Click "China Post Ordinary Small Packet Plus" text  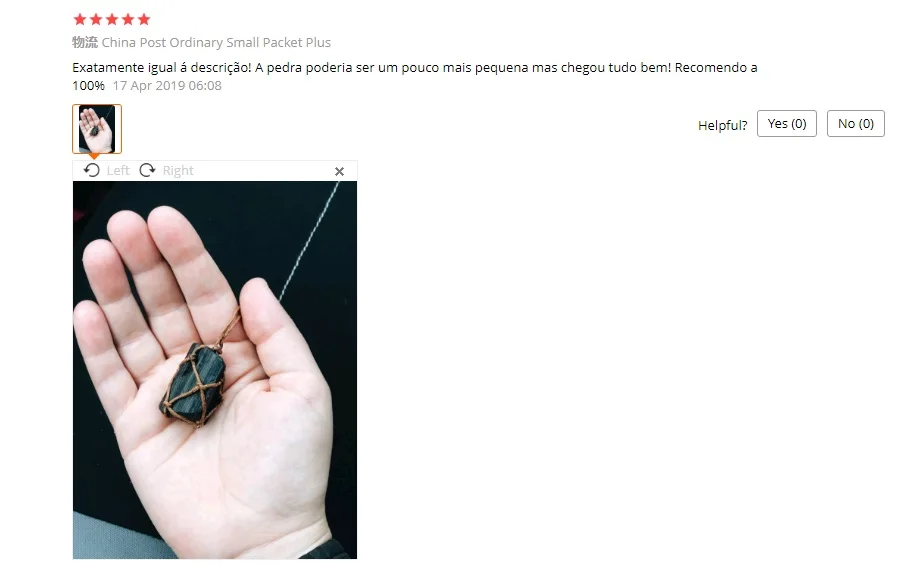click(x=216, y=43)
